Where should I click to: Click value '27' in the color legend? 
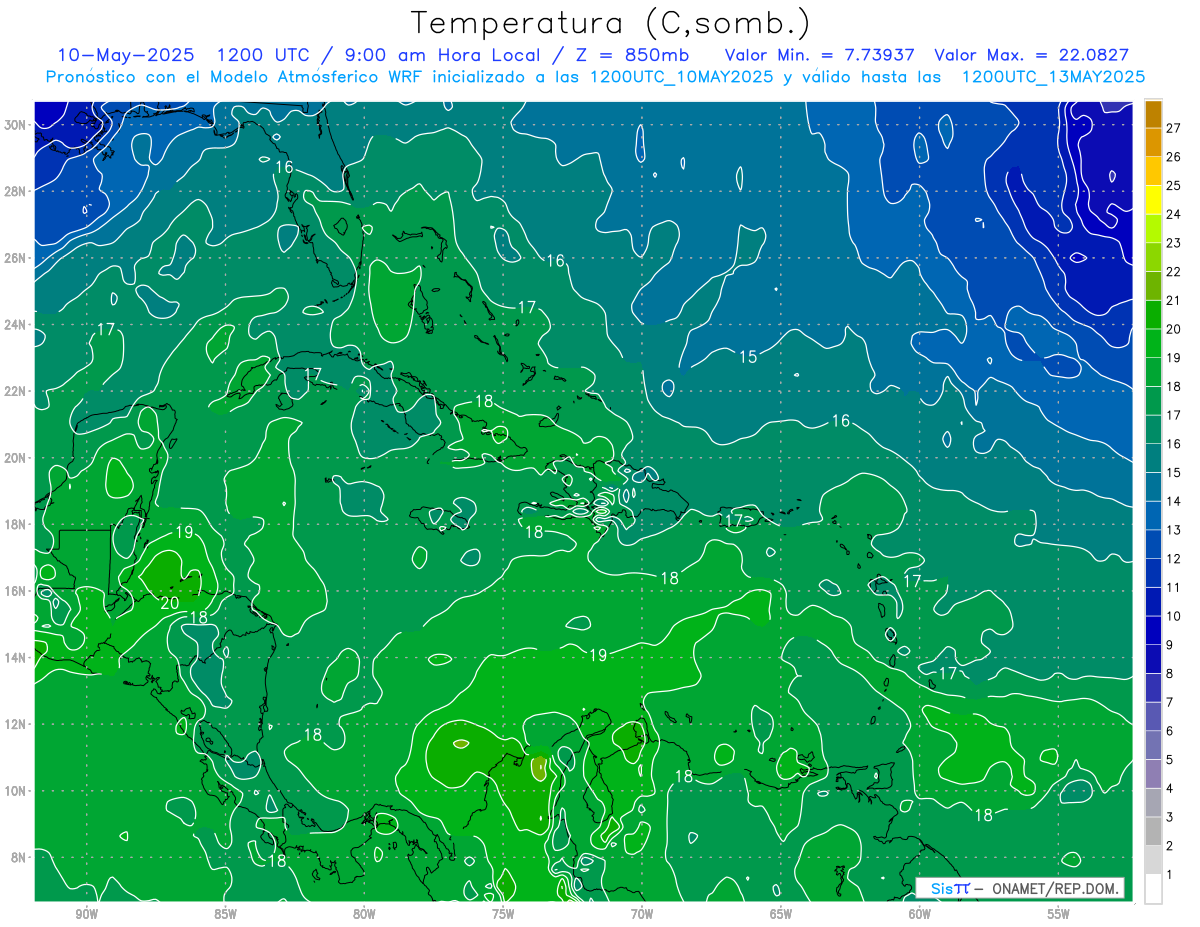point(1174,127)
